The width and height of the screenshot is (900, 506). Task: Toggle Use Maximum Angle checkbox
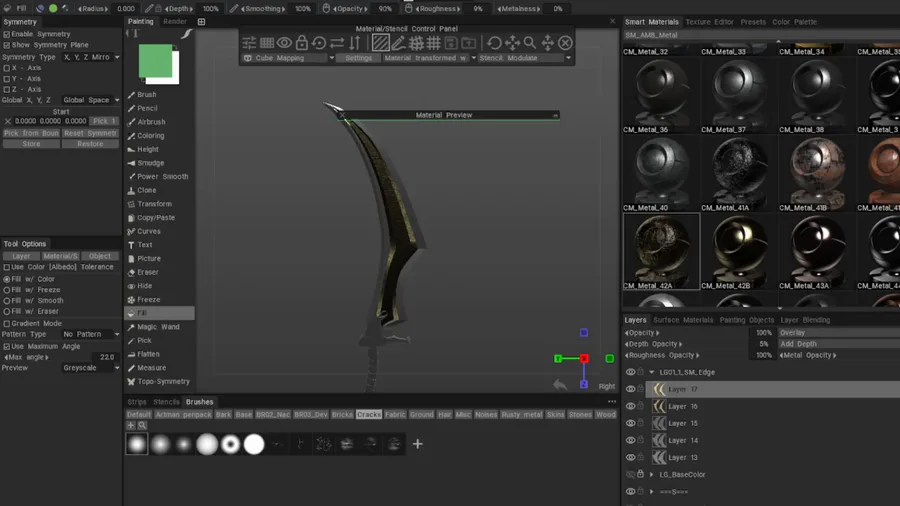[x=7, y=347]
